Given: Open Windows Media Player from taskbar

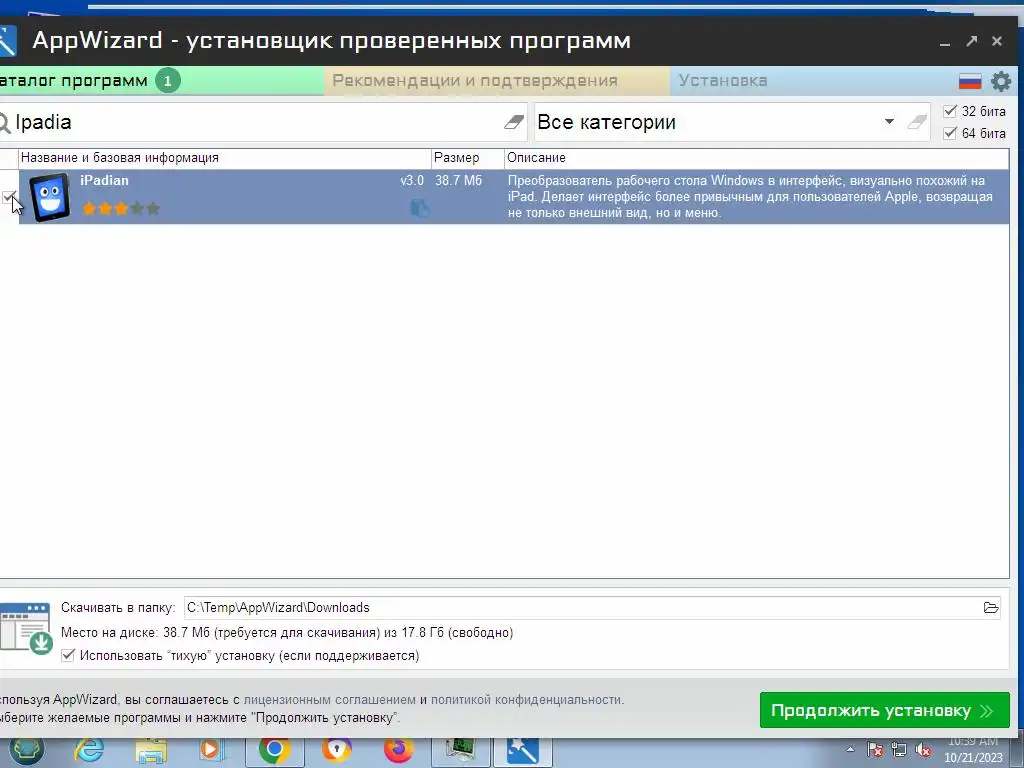Looking at the screenshot, I should 211,750.
